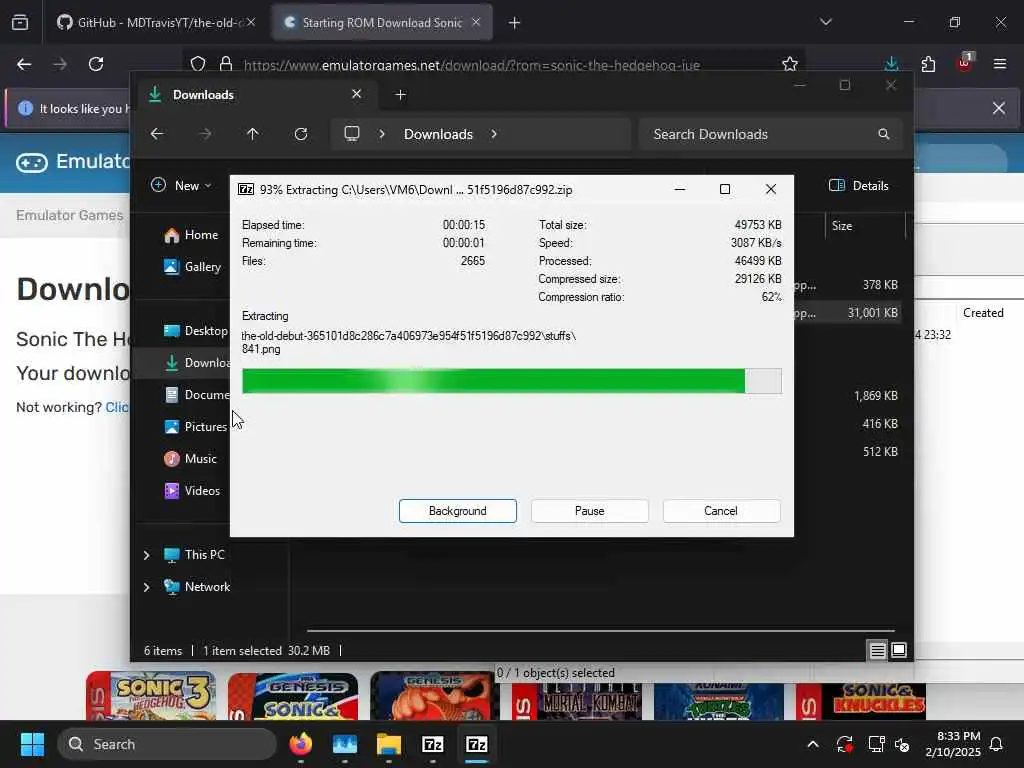
Task: Click the PC icon in Explorer address bar
Action: point(352,134)
